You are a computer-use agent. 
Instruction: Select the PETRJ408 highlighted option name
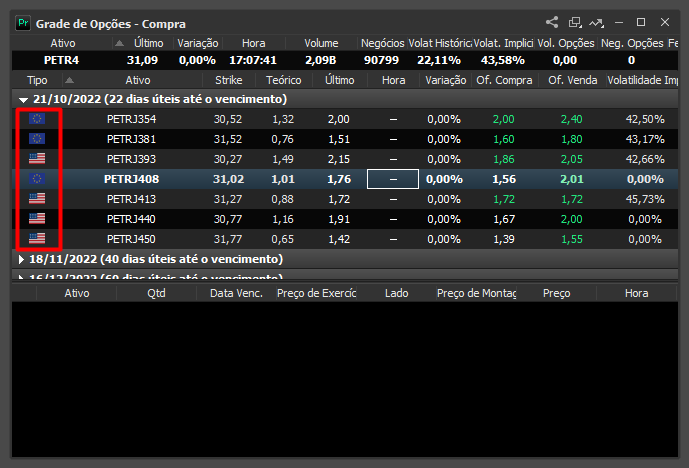tap(131, 179)
